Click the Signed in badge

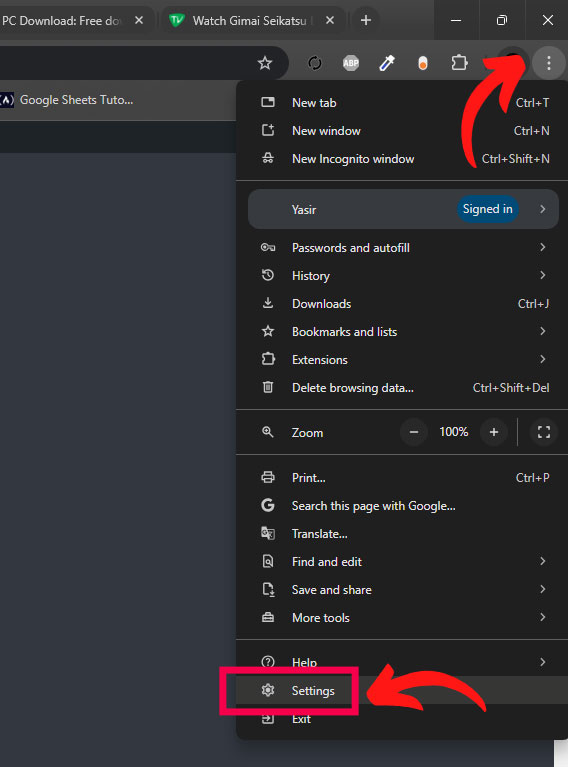click(x=487, y=209)
